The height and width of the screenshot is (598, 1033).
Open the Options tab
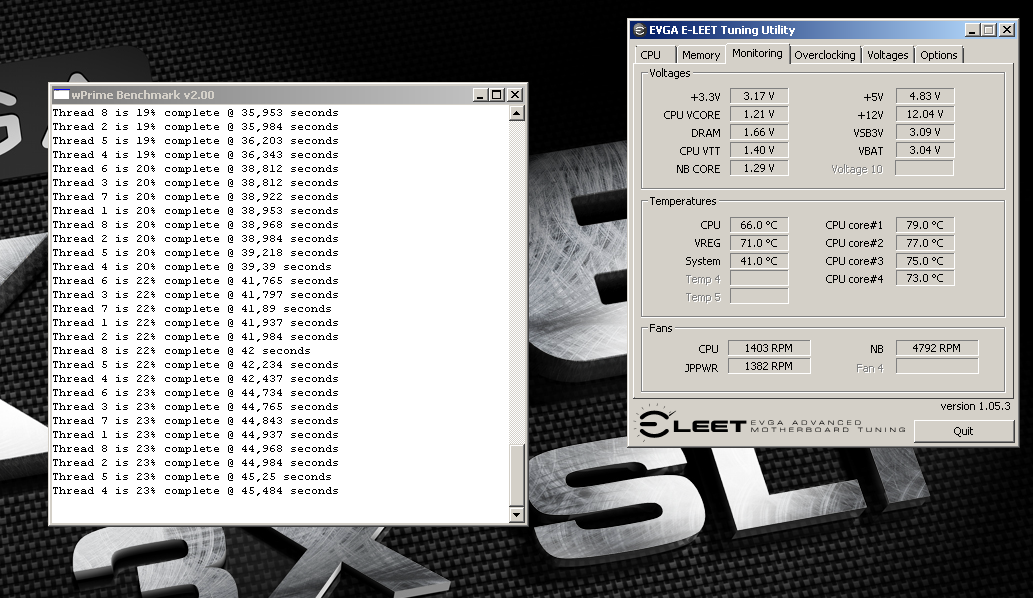[x=938, y=55]
